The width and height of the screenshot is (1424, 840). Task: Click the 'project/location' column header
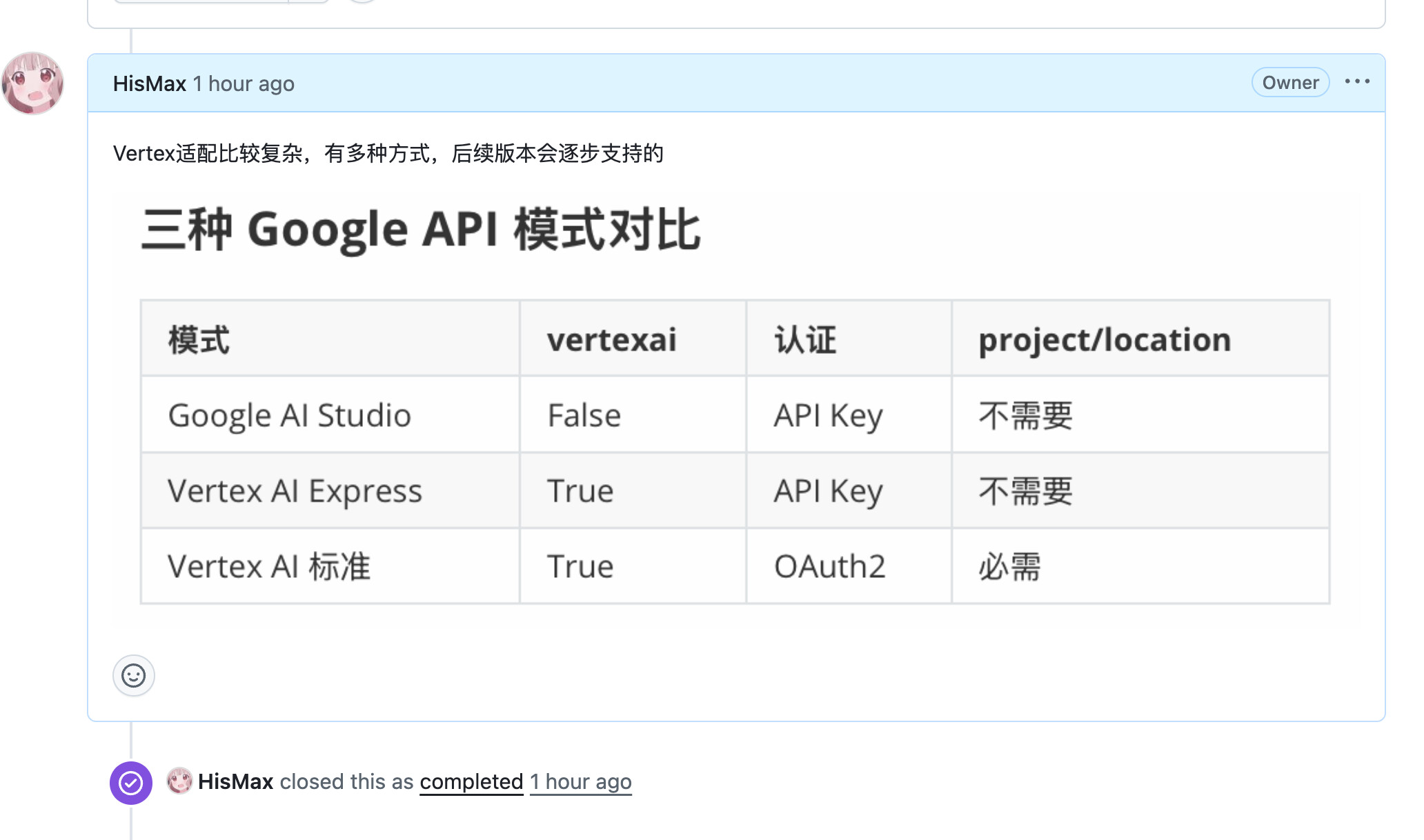(x=1140, y=339)
